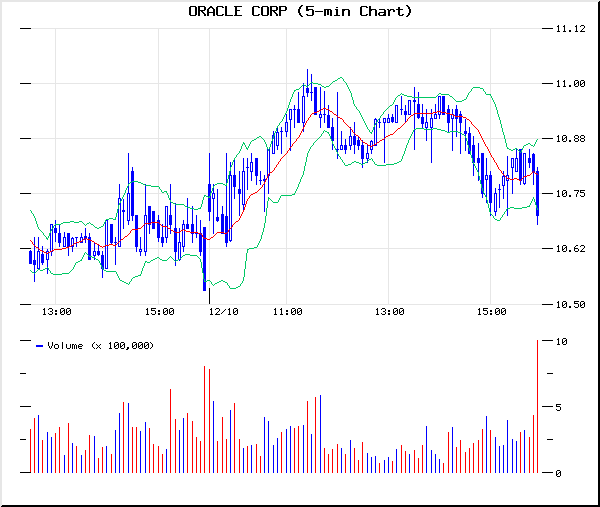Viewport: 600px width, 507px height.
Task: Click the volume axis label 0
Action: click(x=558, y=474)
